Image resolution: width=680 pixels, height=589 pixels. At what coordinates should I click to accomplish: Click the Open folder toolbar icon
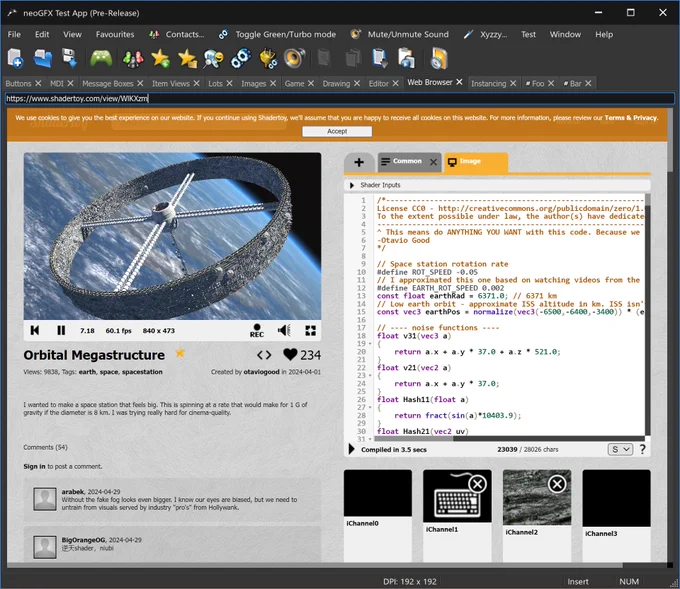point(42,58)
